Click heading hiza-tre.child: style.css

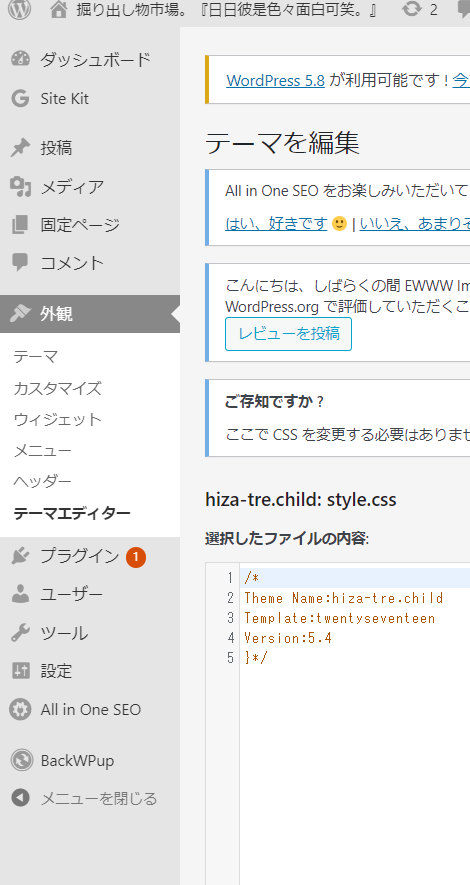301,500
